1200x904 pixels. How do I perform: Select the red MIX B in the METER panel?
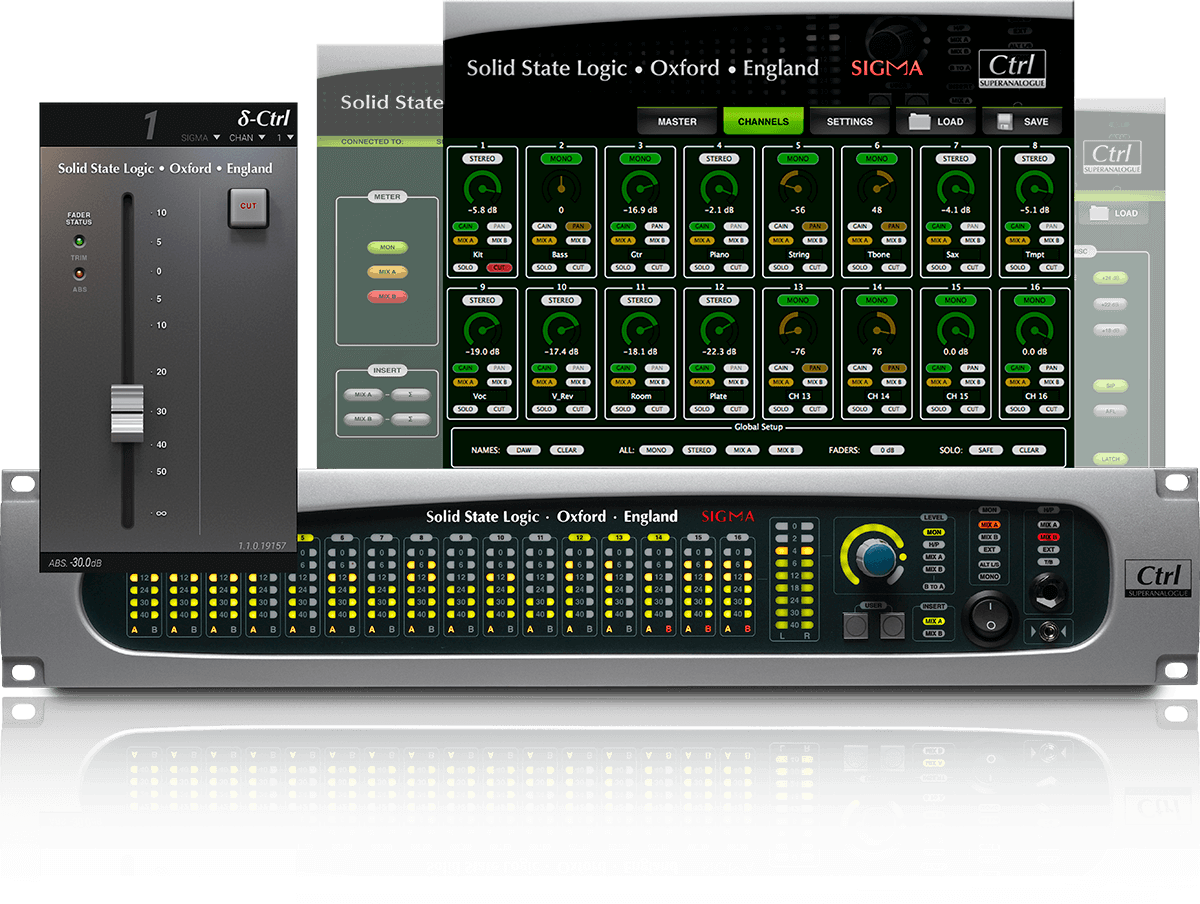(387, 296)
